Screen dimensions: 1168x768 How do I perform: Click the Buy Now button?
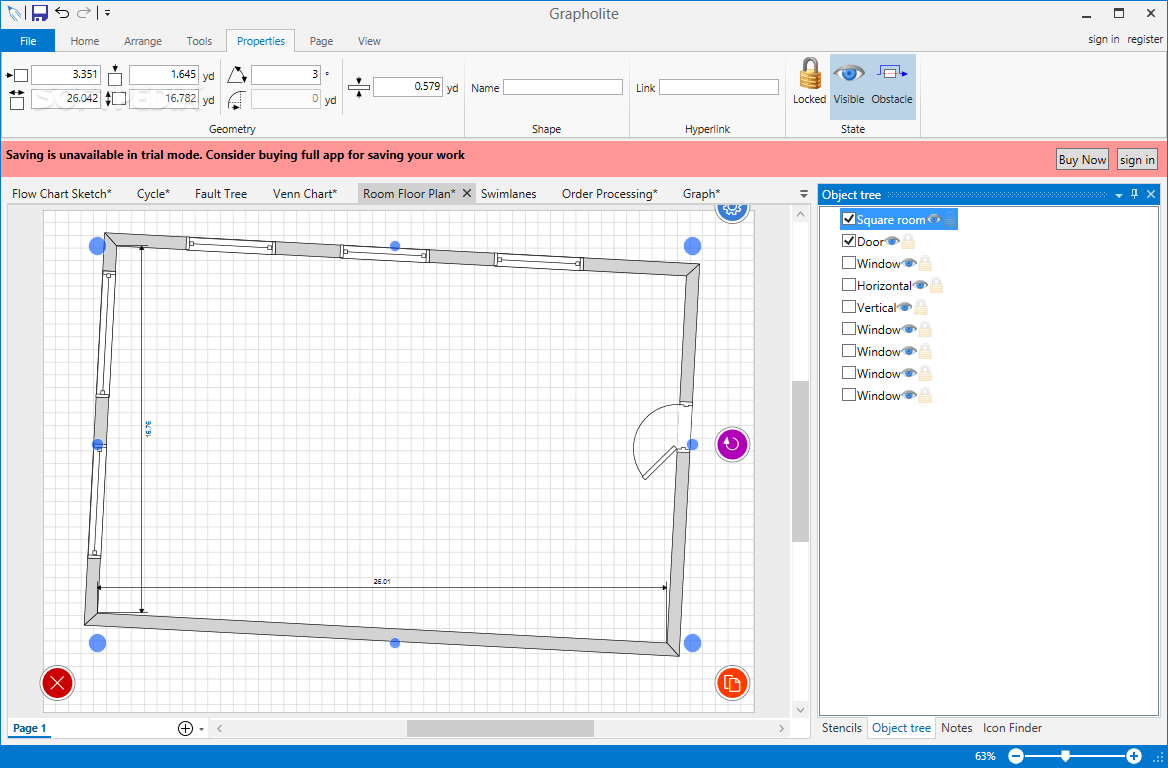1082,159
